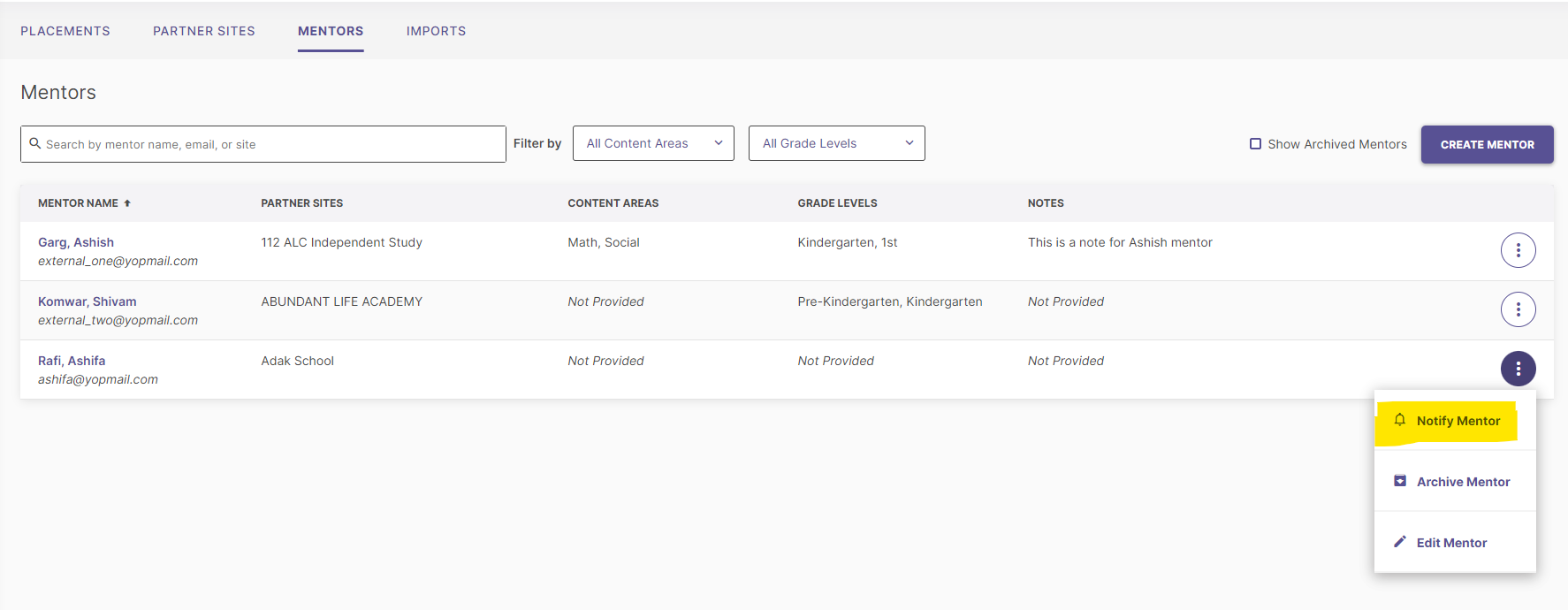This screenshot has width=1568, height=610.
Task: Open mentor Rafi, Ashifa link
Action: click(72, 361)
